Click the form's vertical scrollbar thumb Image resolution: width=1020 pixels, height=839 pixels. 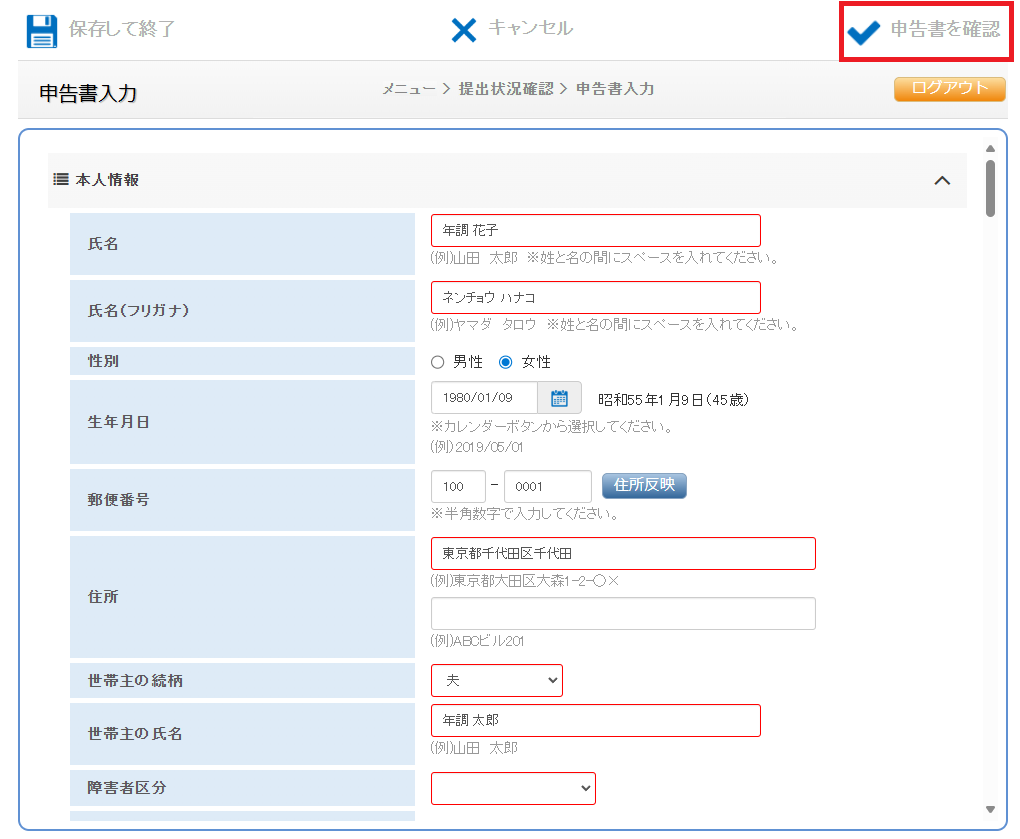[x=990, y=187]
